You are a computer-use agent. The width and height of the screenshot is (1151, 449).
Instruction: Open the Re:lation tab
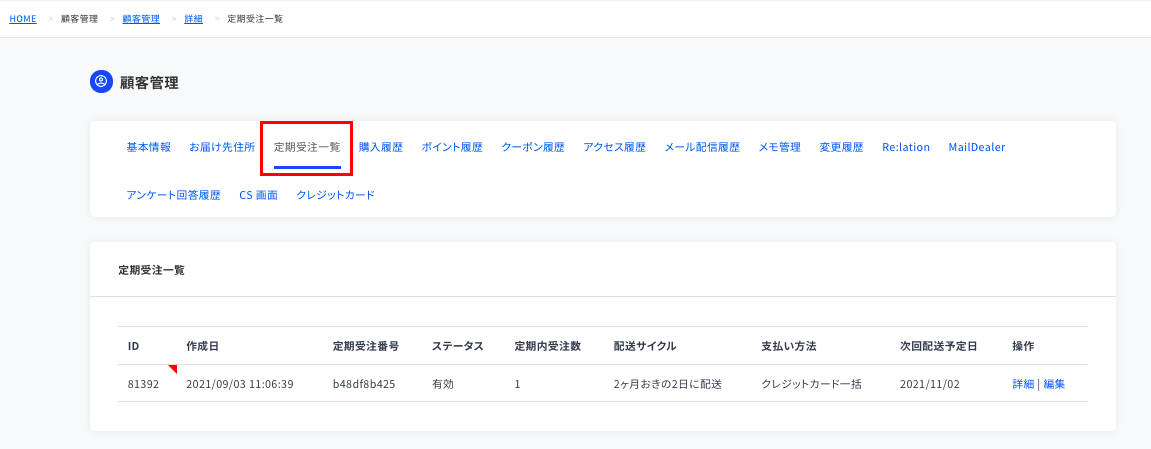tap(906, 147)
